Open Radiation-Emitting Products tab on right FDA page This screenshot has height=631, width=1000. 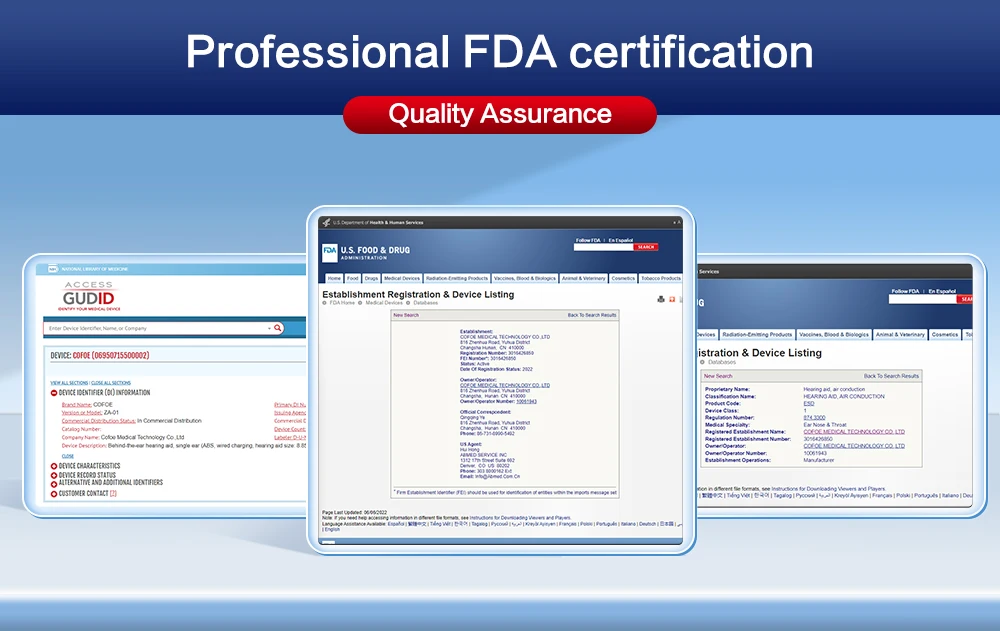[x=757, y=334]
